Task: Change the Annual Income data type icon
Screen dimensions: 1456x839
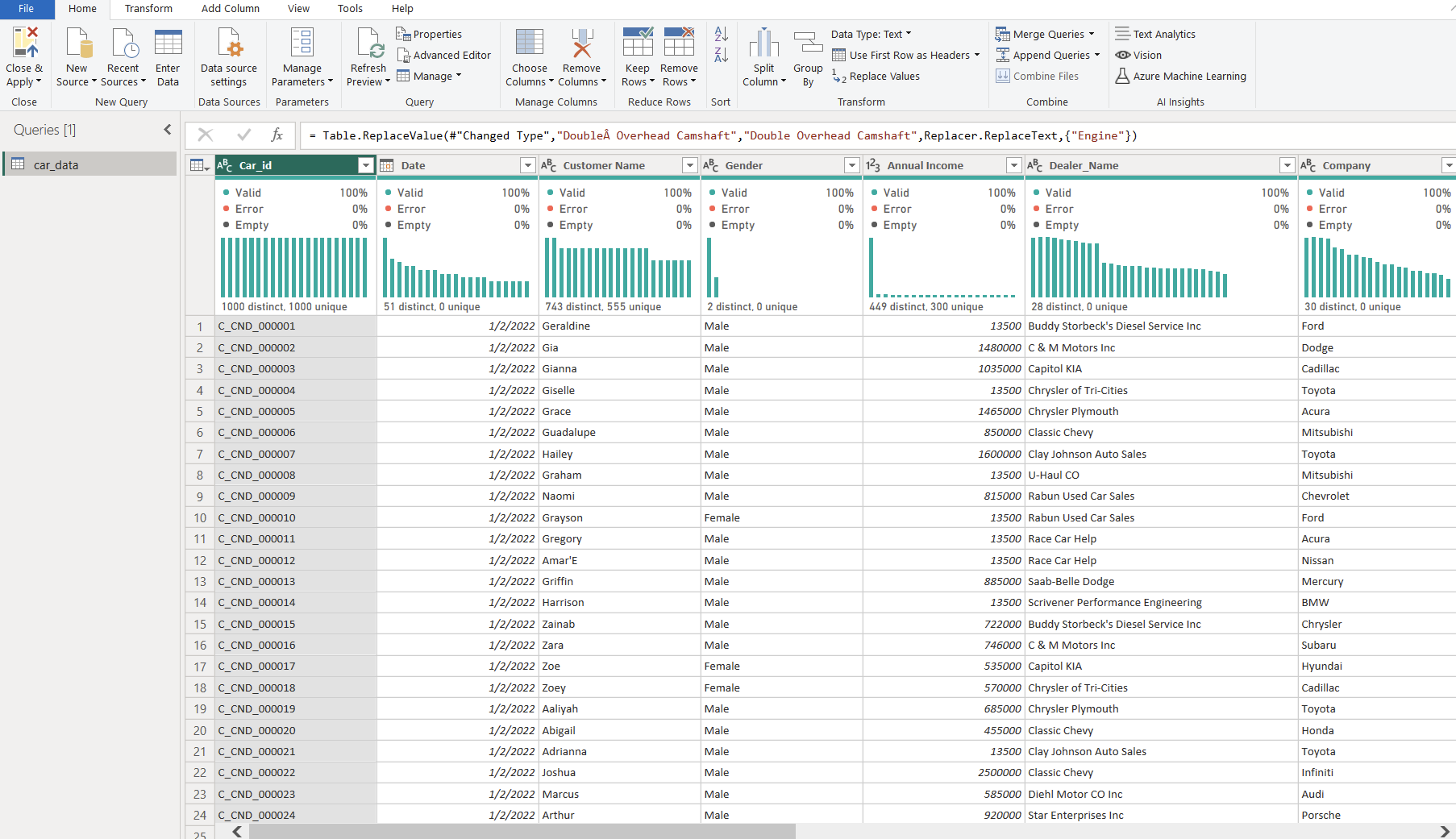Action: tap(873, 165)
